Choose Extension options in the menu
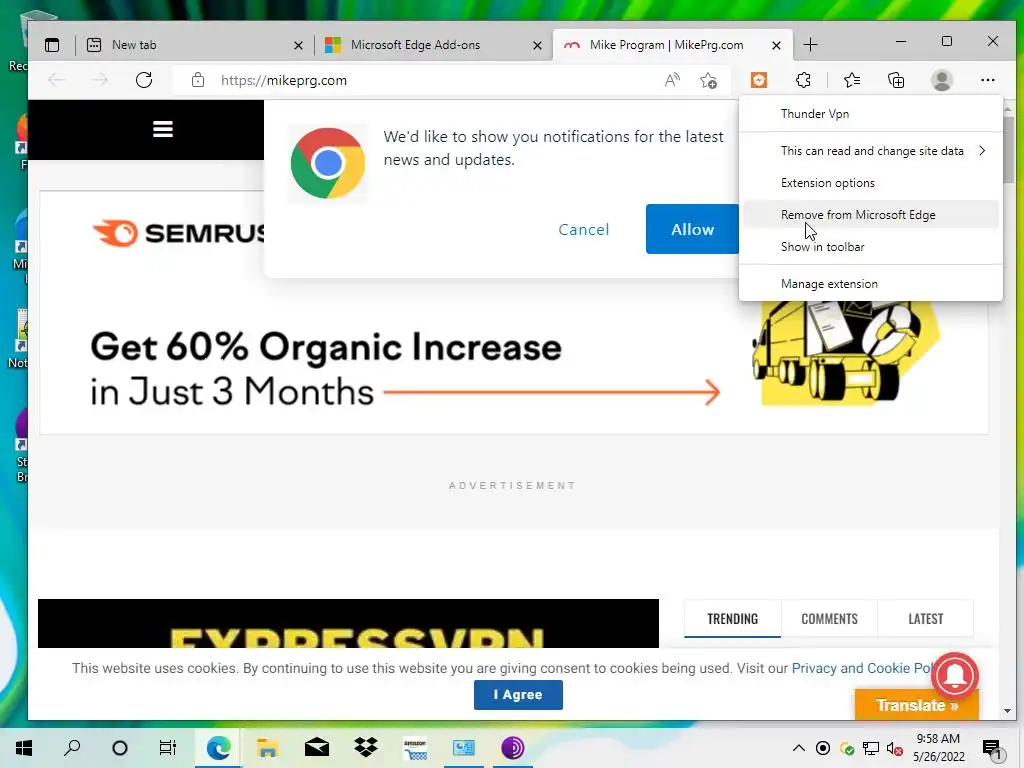1024x768 pixels. 871,183
